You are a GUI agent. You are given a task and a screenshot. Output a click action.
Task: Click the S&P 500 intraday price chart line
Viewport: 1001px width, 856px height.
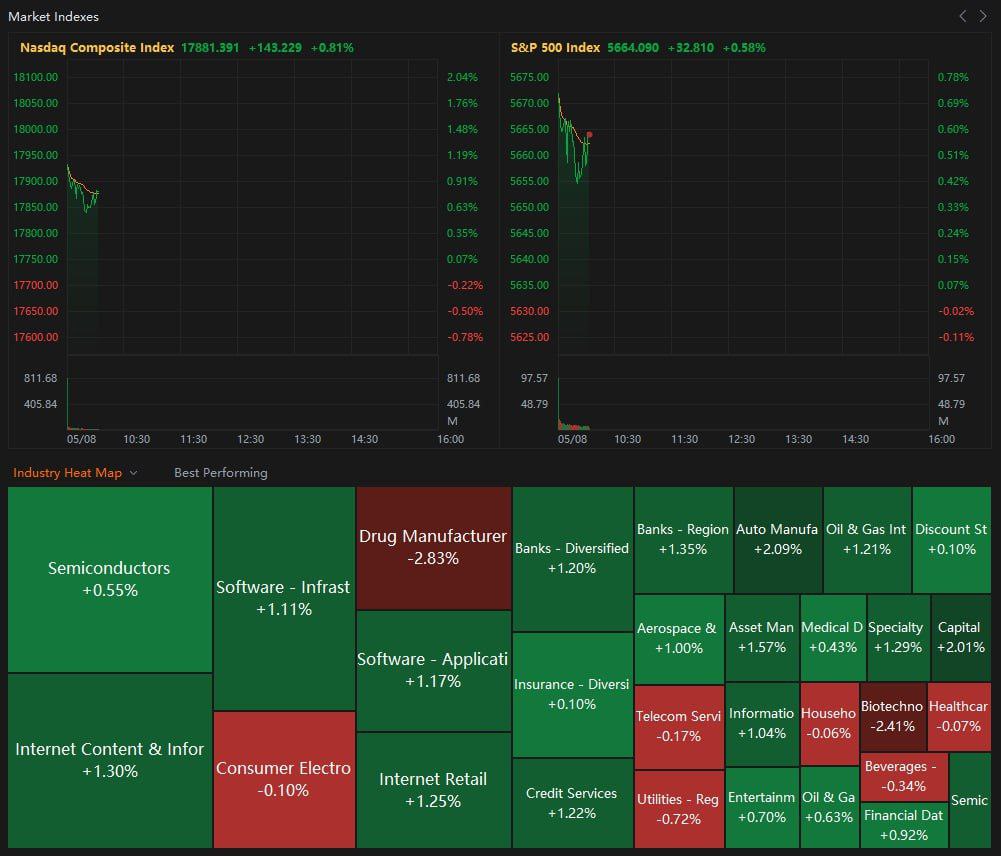(x=573, y=137)
